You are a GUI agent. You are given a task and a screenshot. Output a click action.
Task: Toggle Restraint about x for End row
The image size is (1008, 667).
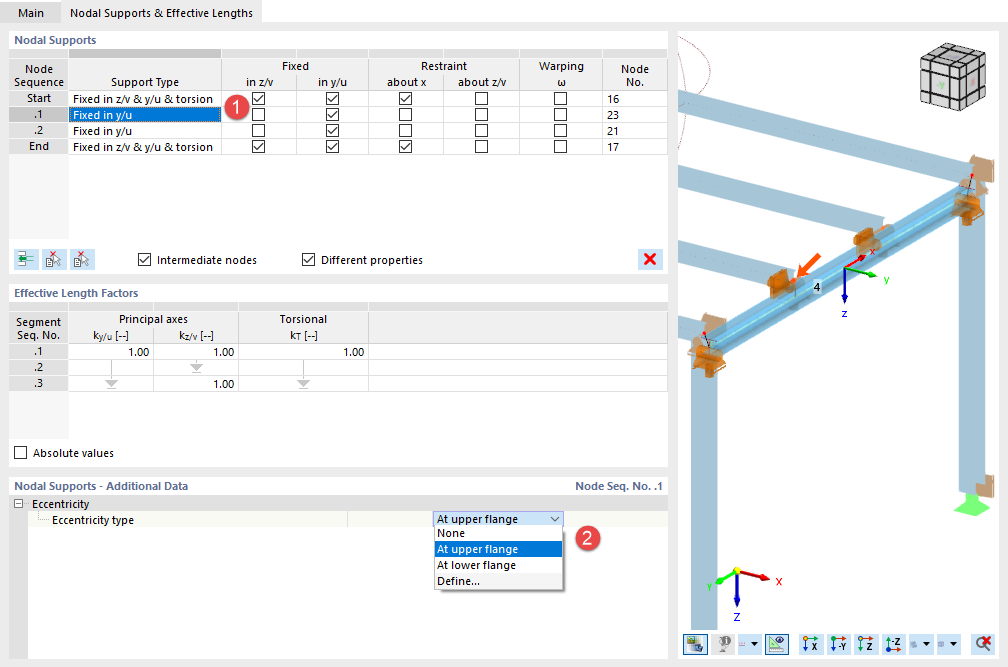pyautogui.click(x=405, y=147)
